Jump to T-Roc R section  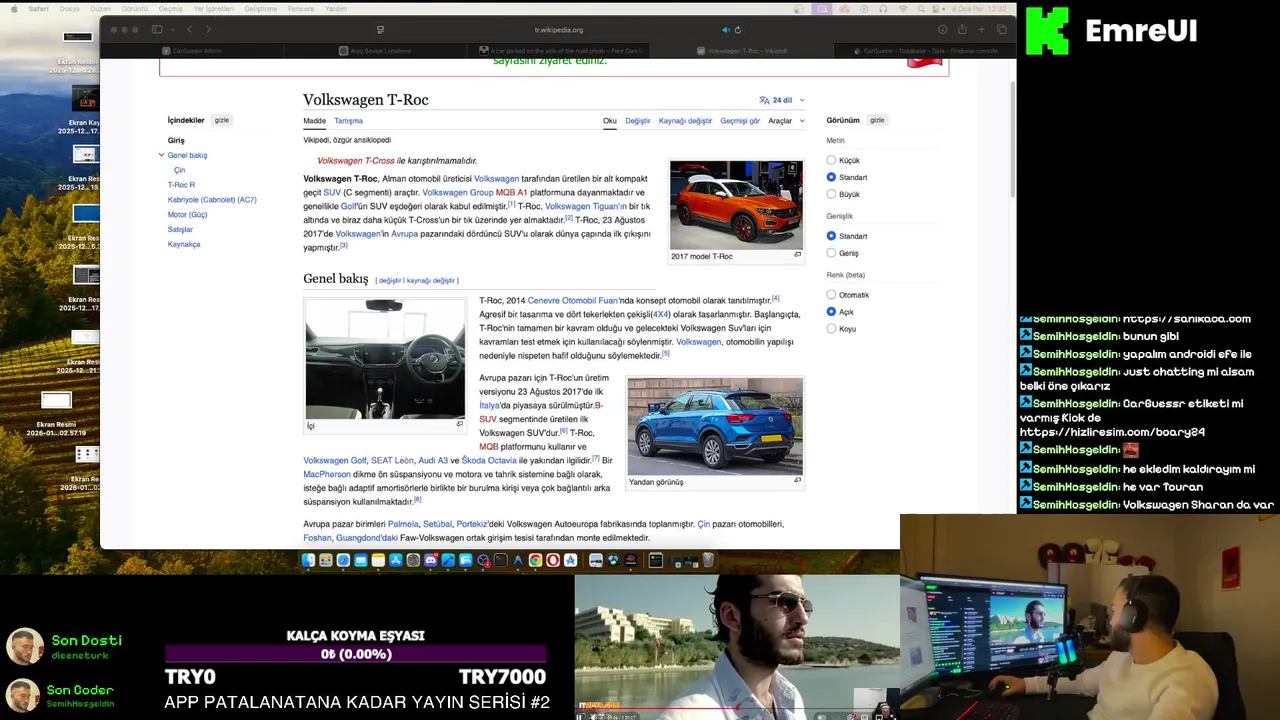coord(181,185)
